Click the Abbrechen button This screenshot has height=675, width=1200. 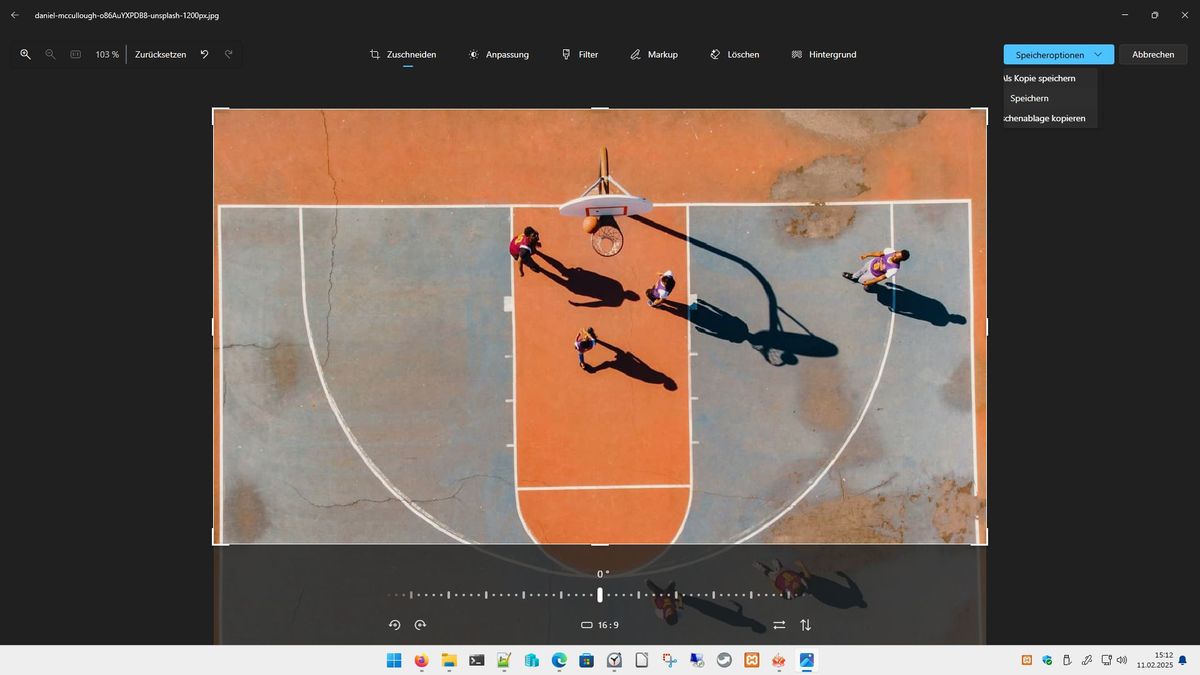tap(1153, 54)
